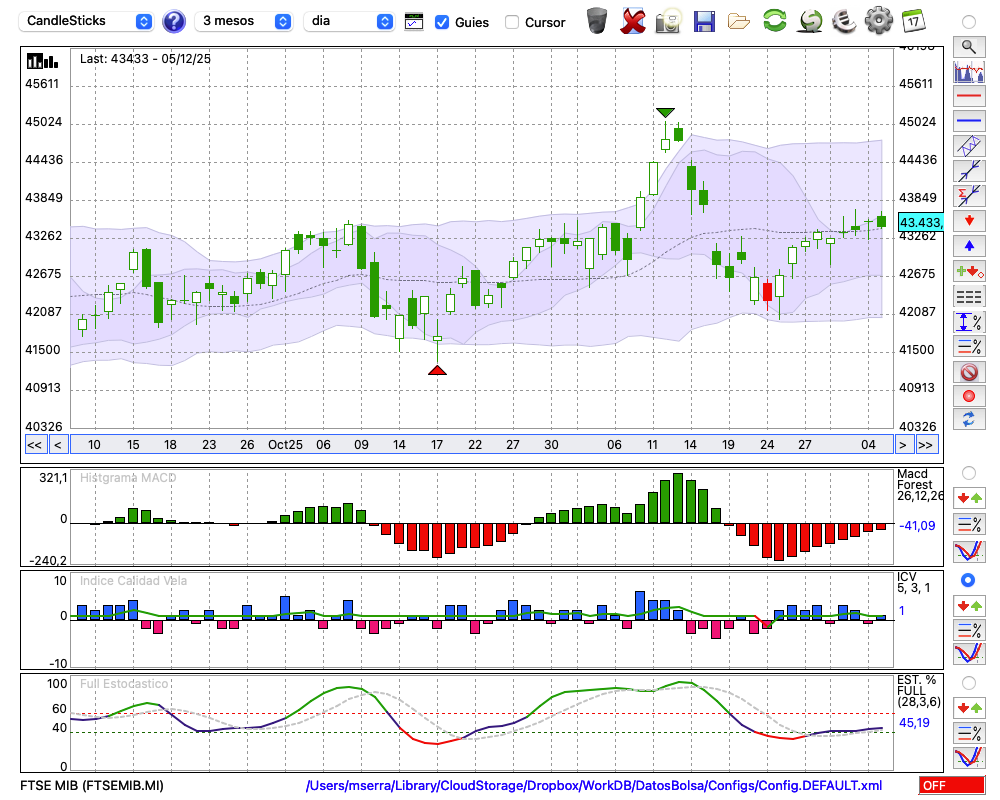The image size is (1000, 800).
Task: Add a blue up arrow marker
Action: click(969, 246)
